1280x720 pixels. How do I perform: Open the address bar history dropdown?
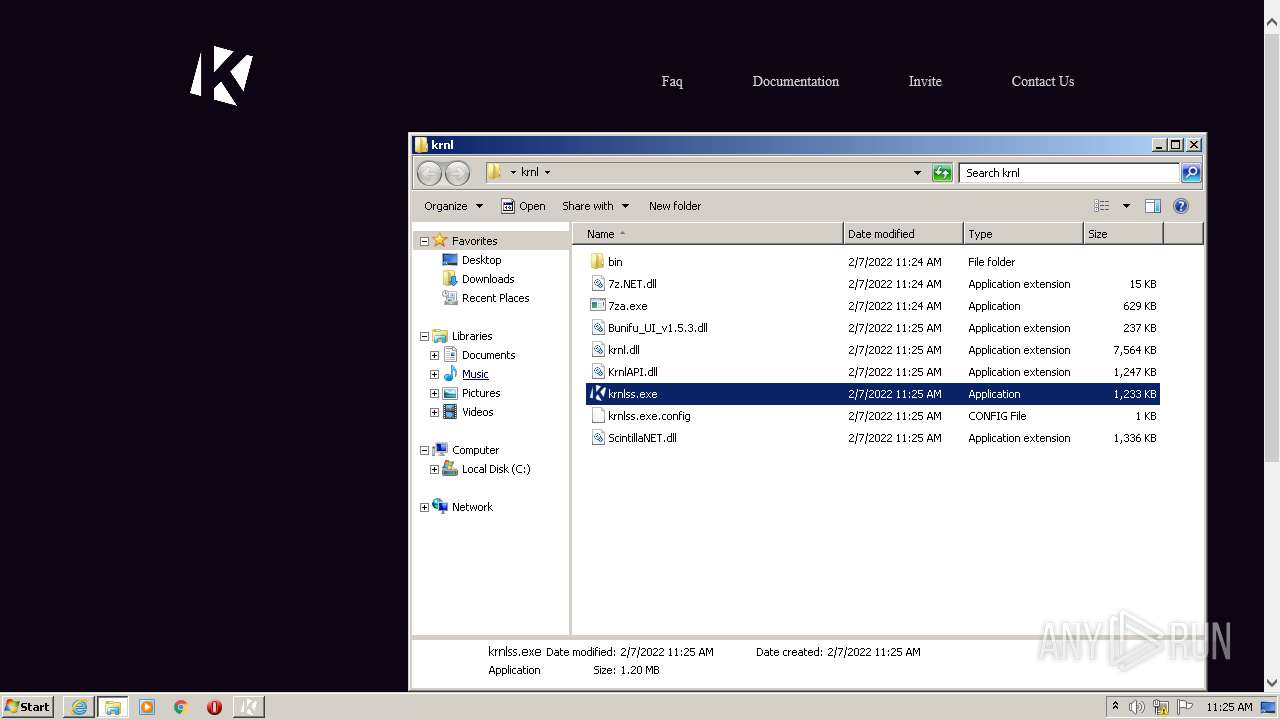click(917, 173)
